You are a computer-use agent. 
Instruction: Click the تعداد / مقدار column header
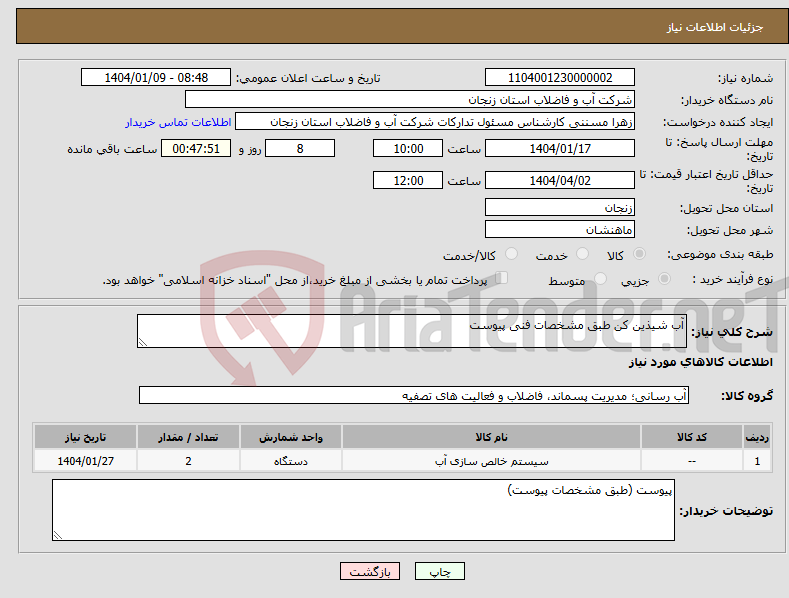tap(188, 437)
